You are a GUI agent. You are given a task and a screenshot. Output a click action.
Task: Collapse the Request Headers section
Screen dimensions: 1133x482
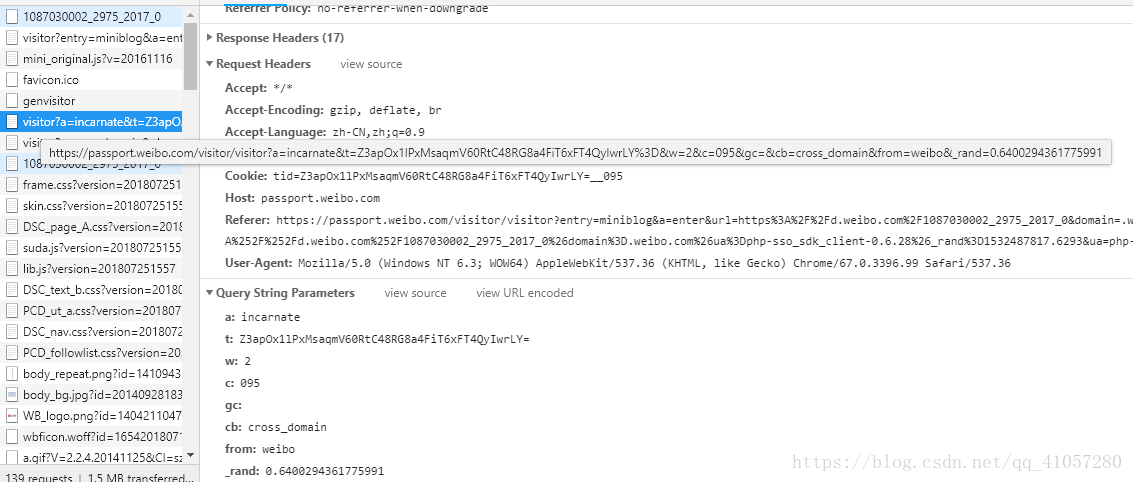coord(210,64)
